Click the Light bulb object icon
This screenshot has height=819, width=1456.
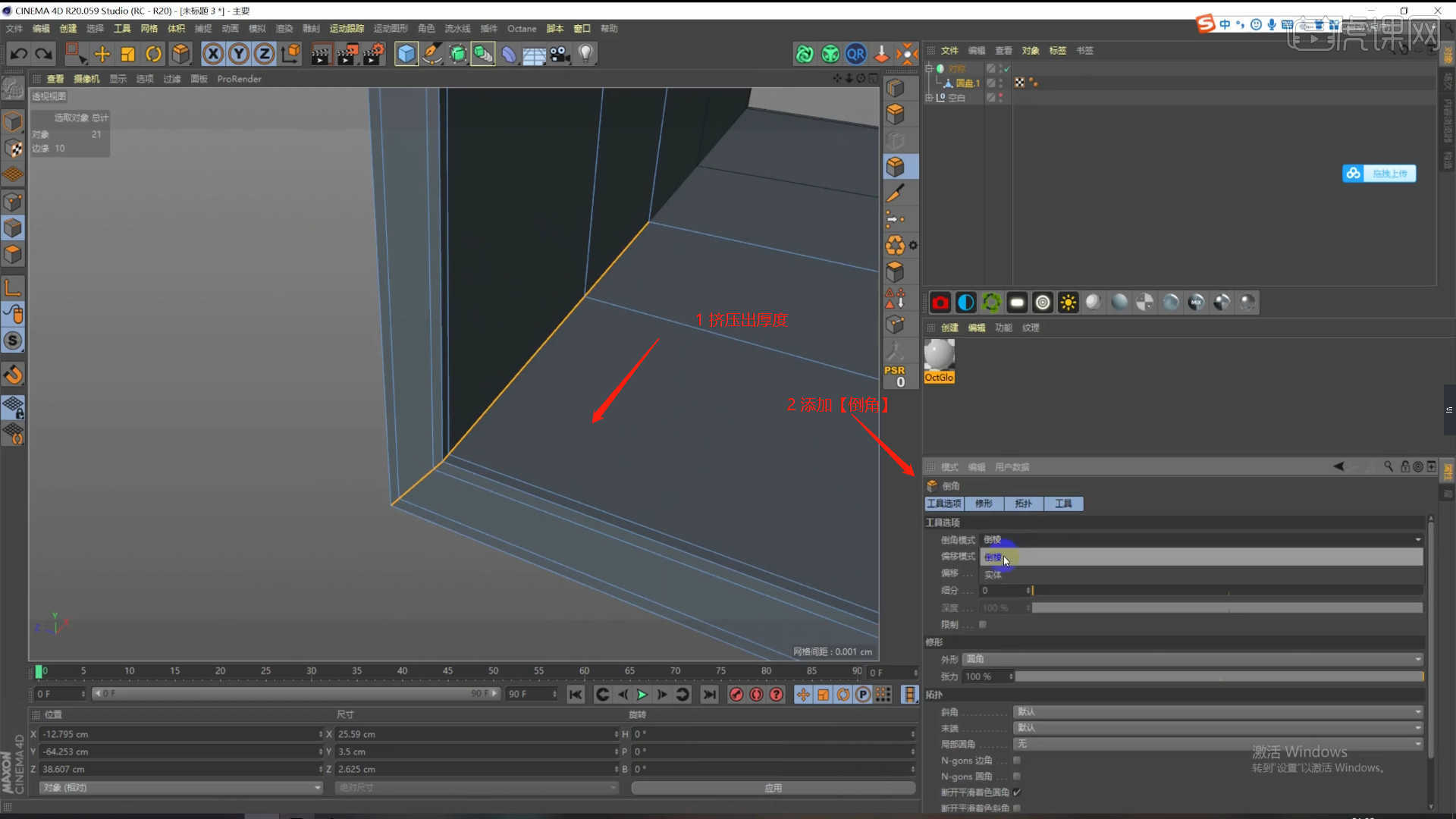tap(585, 54)
